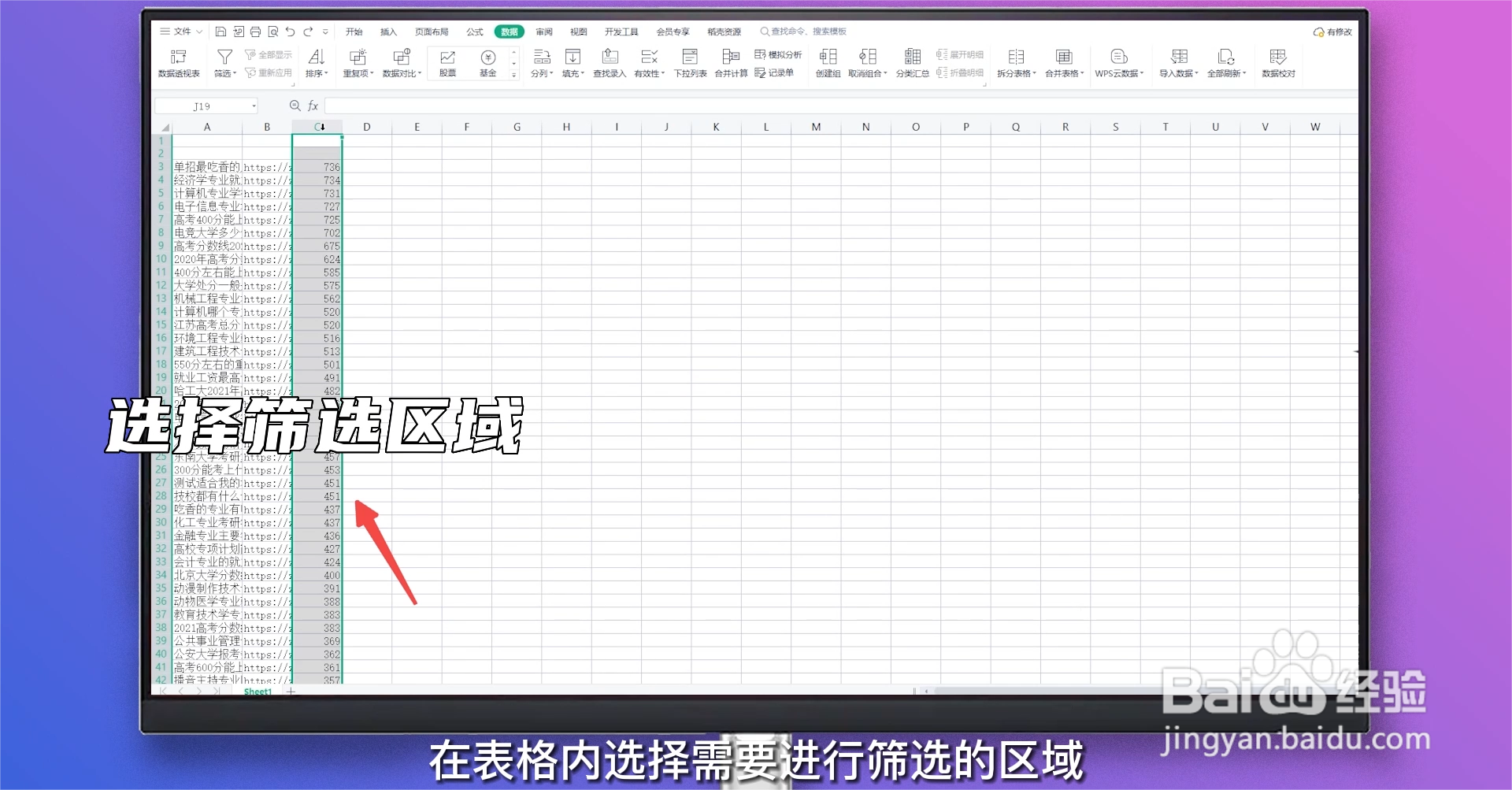1512x790 pixels.
Task: Switch to the 公式 ribbon tab
Action: 475,32
